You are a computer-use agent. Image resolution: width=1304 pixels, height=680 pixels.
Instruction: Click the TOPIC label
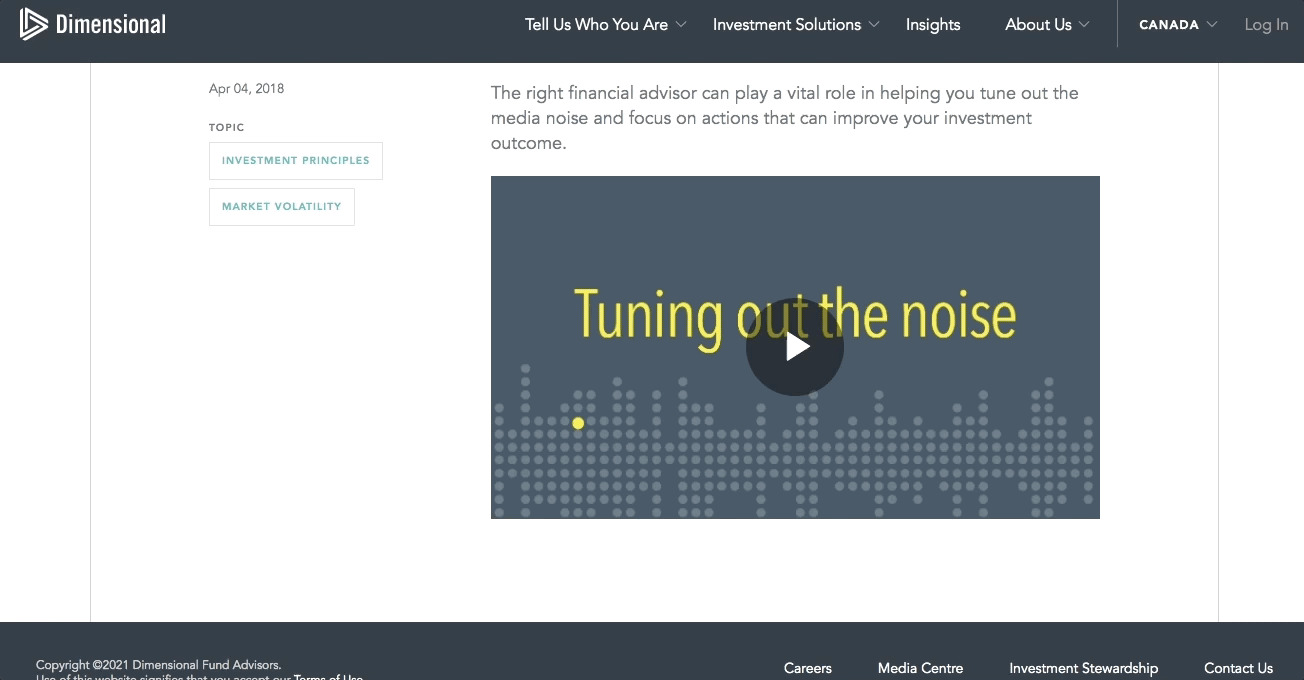(226, 127)
